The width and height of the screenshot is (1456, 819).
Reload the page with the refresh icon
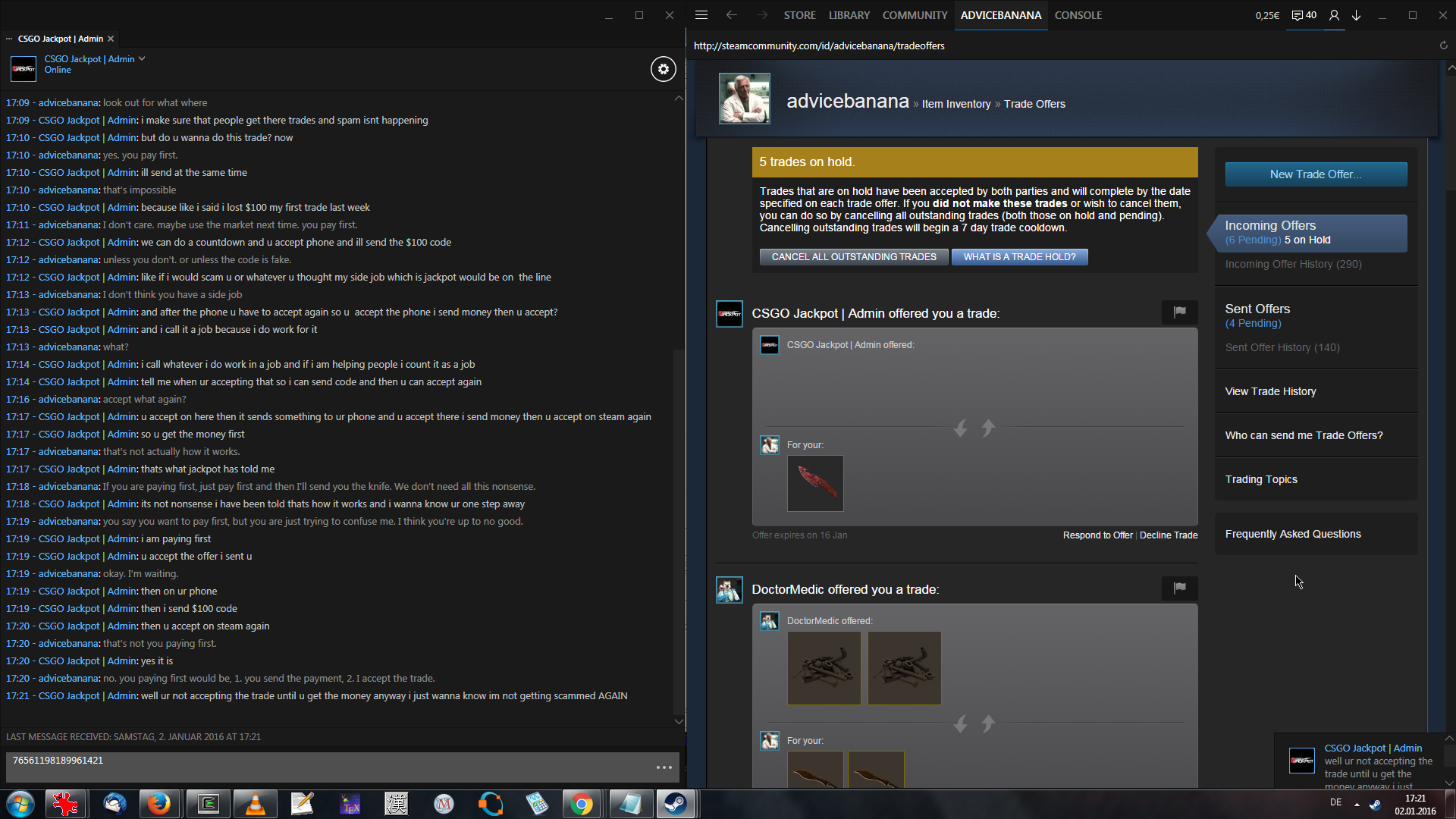[x=1444, y=45]
